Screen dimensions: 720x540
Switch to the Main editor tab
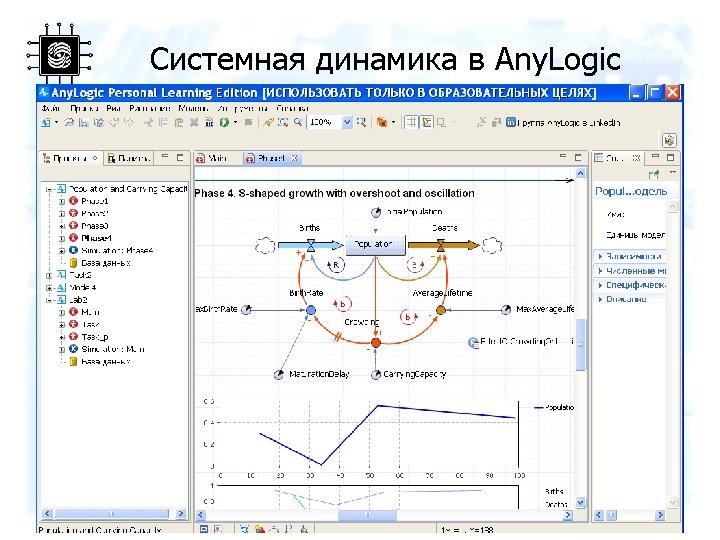212,158
